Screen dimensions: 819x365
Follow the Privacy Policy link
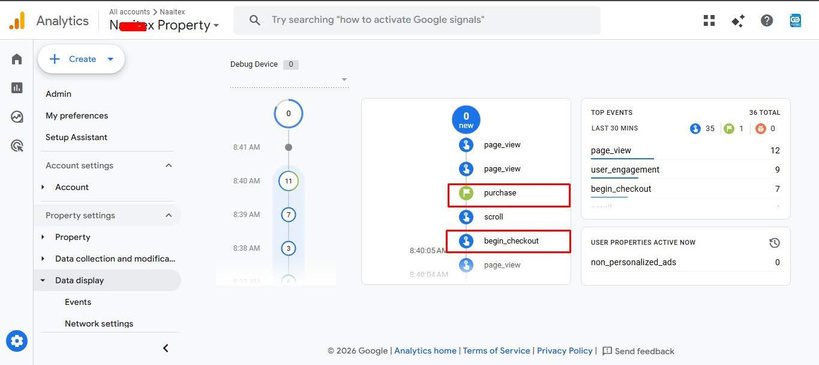tap(565, 351)
